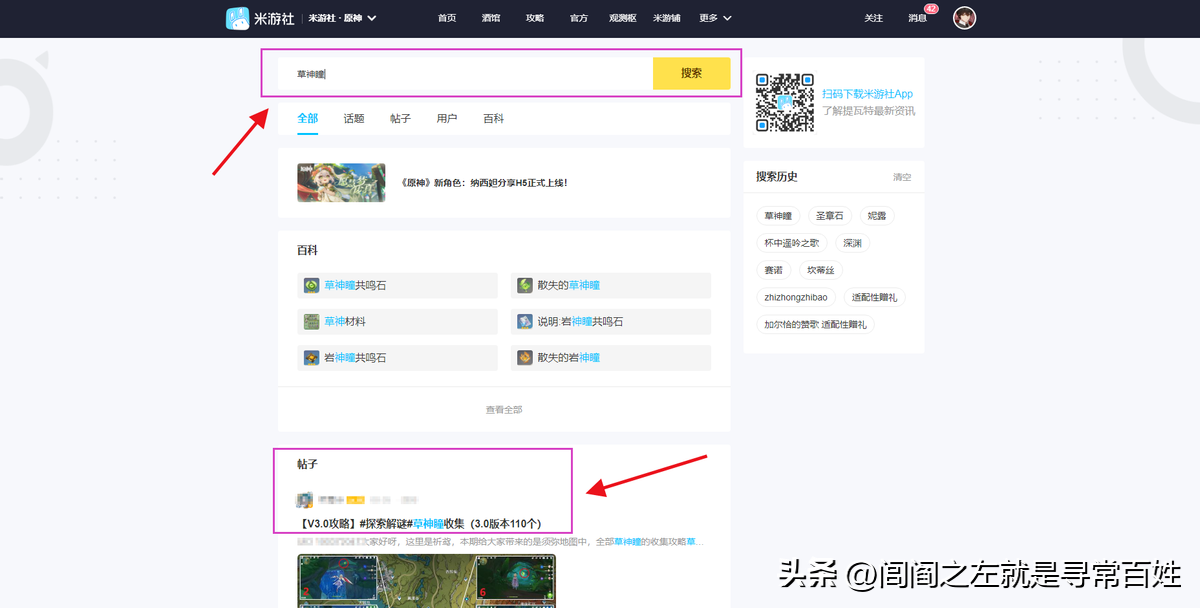Screen dimensions: 1200x608
Task: Click the 草神瞳共鸣石 wiki icon
Action: point(311,286)
